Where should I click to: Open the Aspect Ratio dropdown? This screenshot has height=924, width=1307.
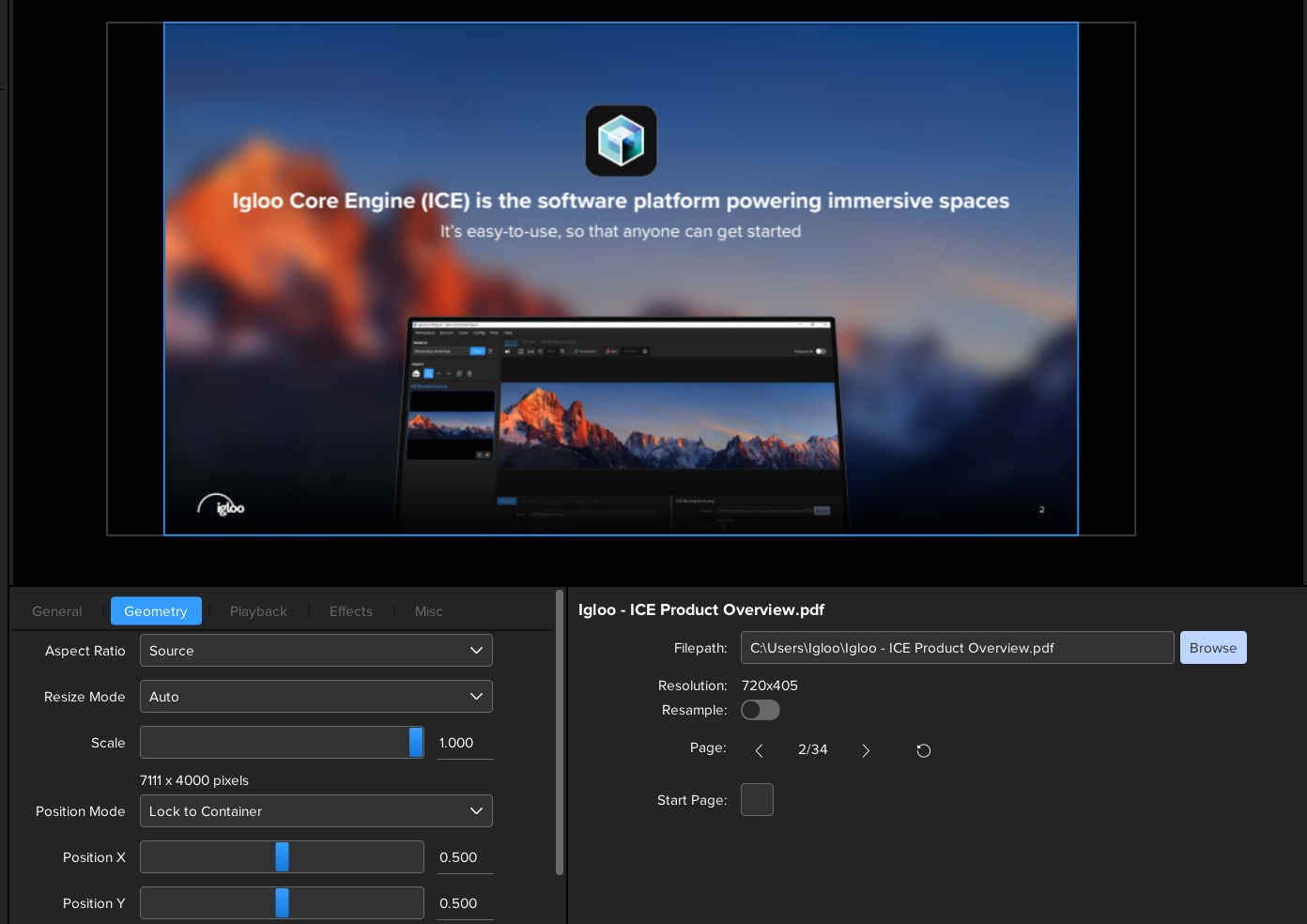pos(315,651)
